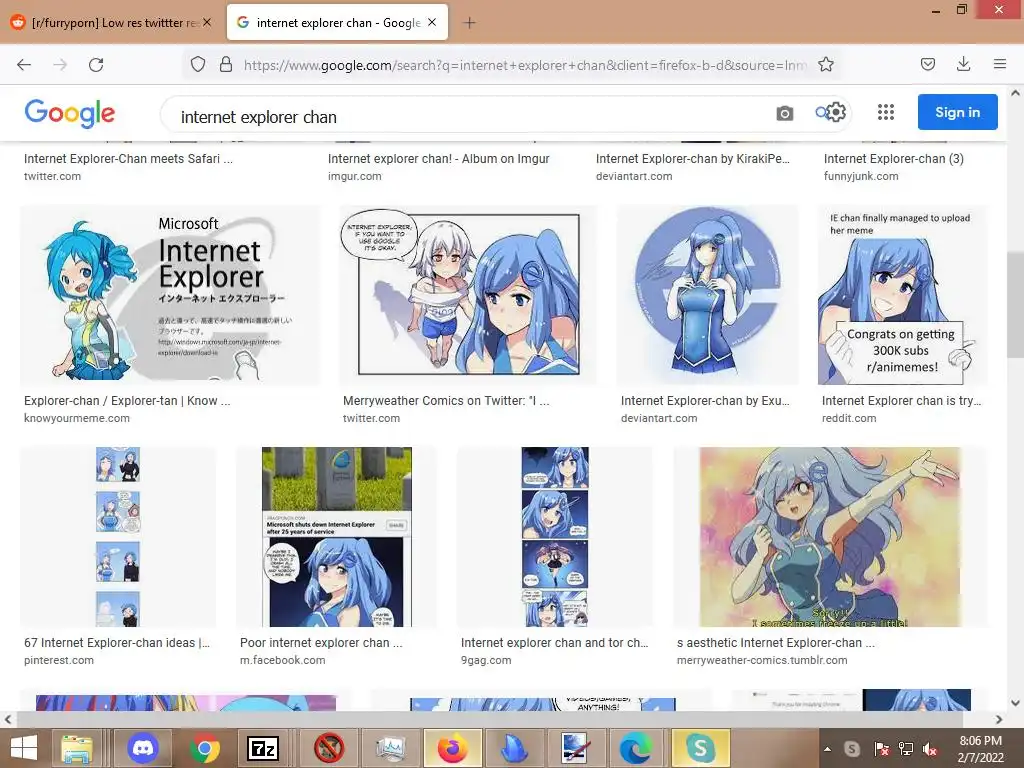Open the Firefox downloads panel
The height and width of the screenshot is (768, 1024).
(x=963, y=64)
